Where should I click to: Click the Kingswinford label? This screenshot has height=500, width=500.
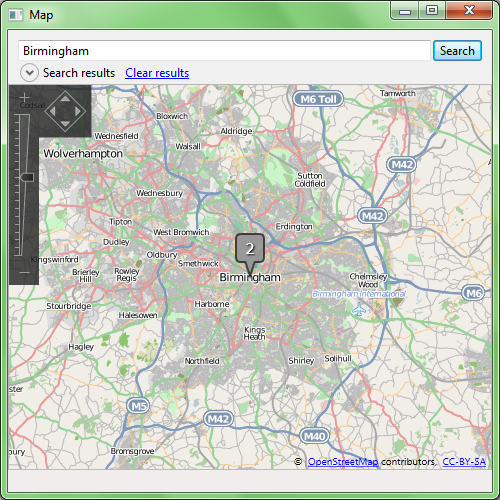[x=55, y=259]
